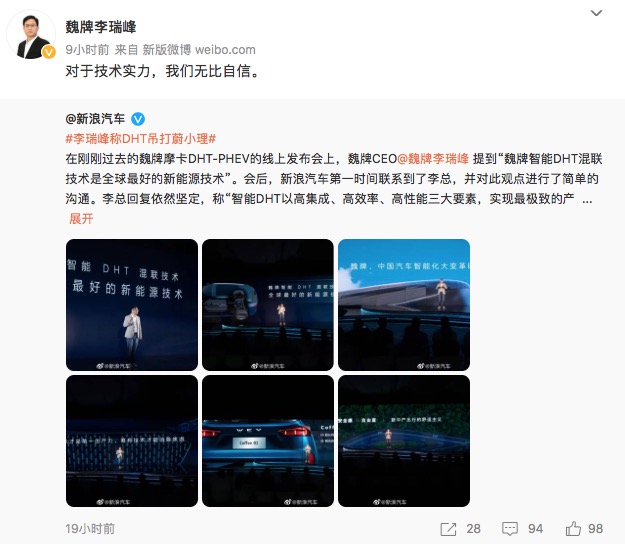Image resolution: width=625 pixels, height=544 pixels.
Task: Like the post with thumbs-up icon
Action: coord(573,528)
